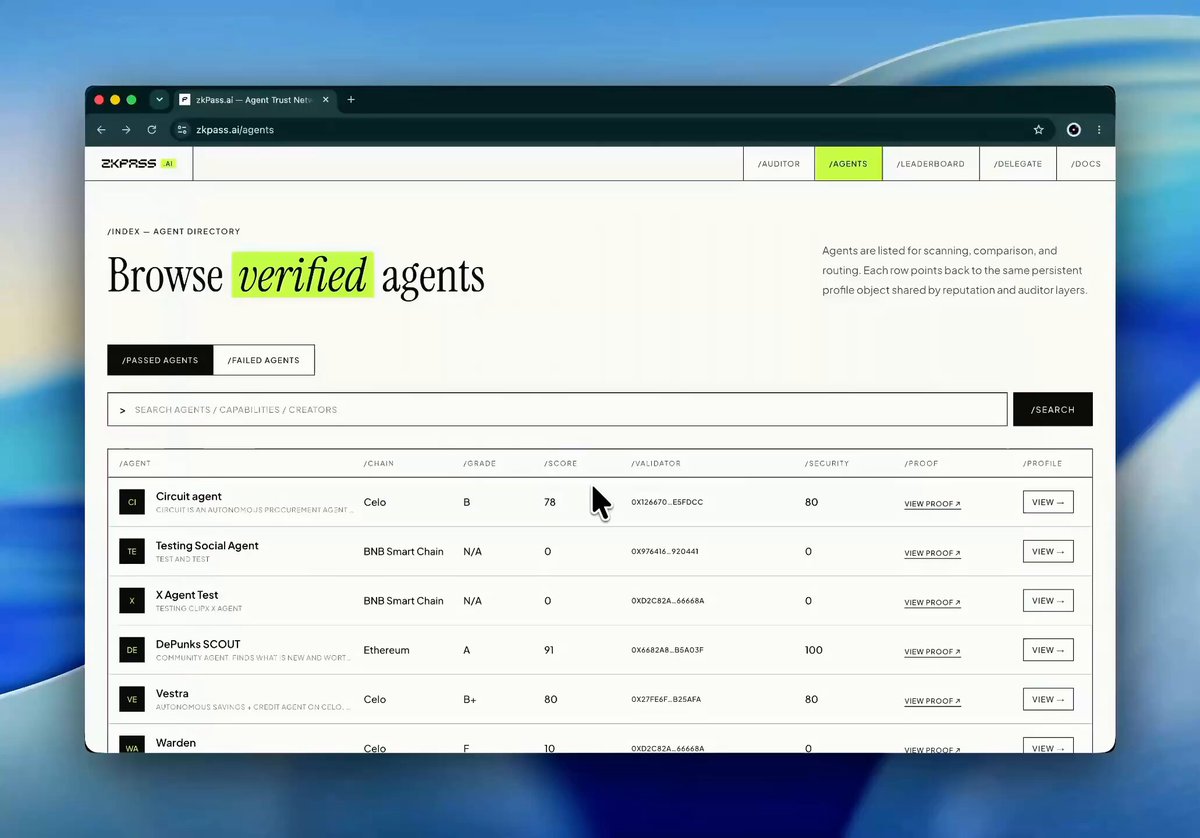View the DePunks SCOUT profile

(1048, 650)
